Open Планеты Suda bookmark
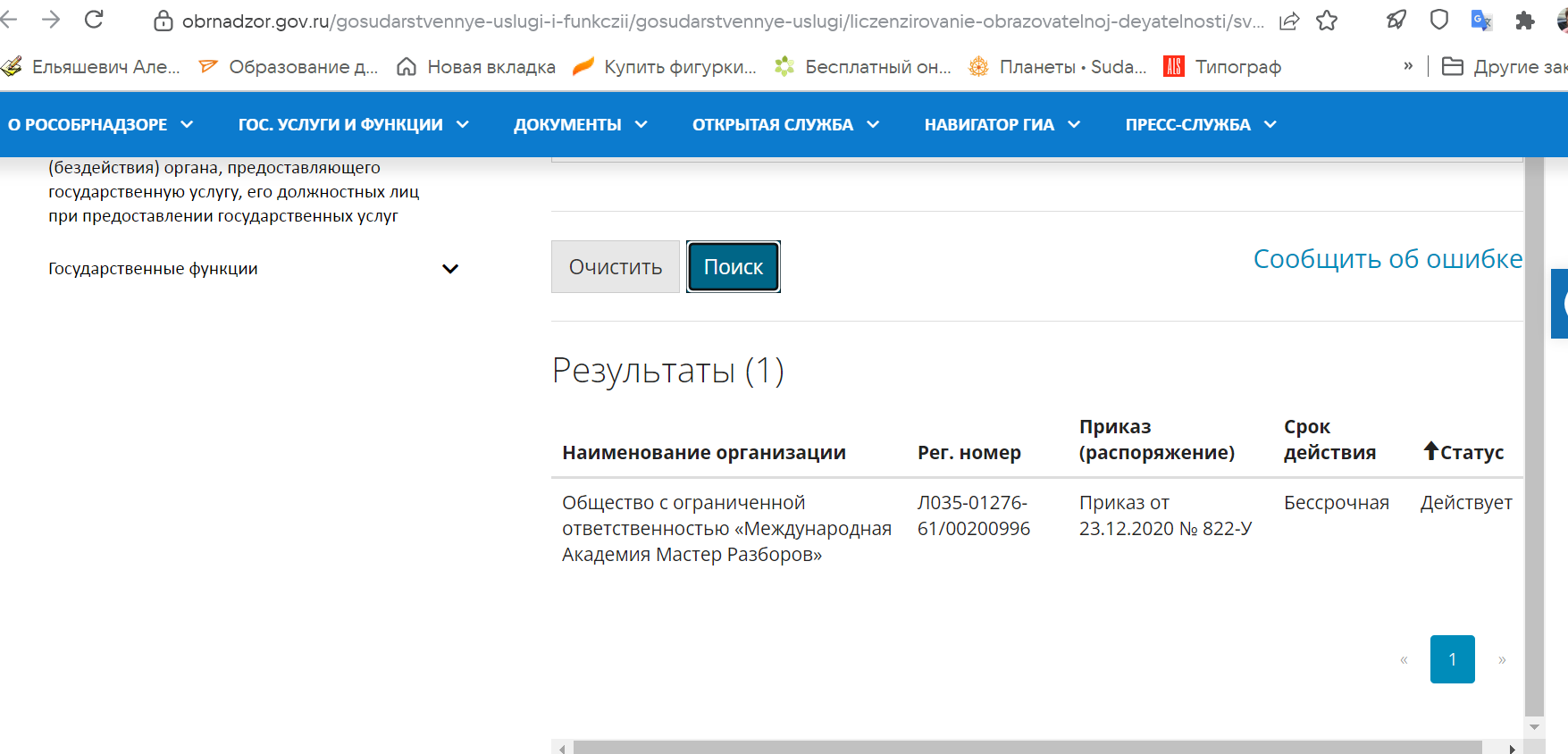 [x=1058, y=66]
